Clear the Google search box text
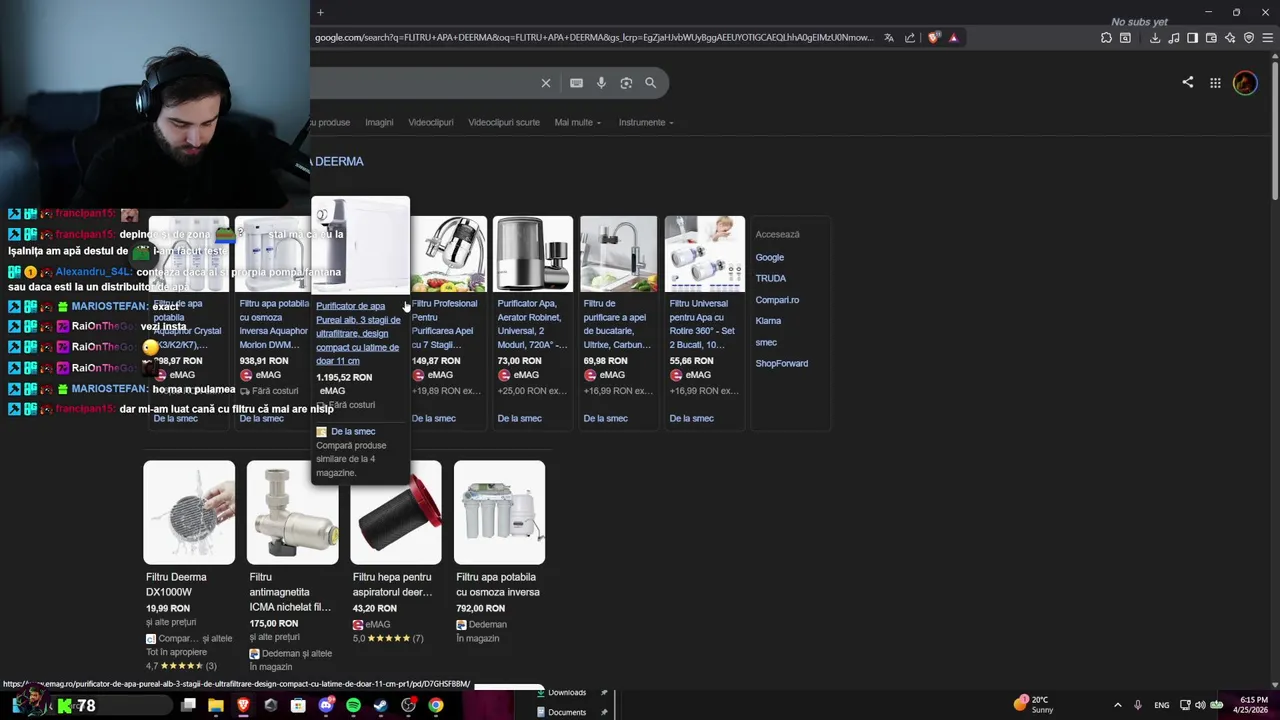 (545, 83)
